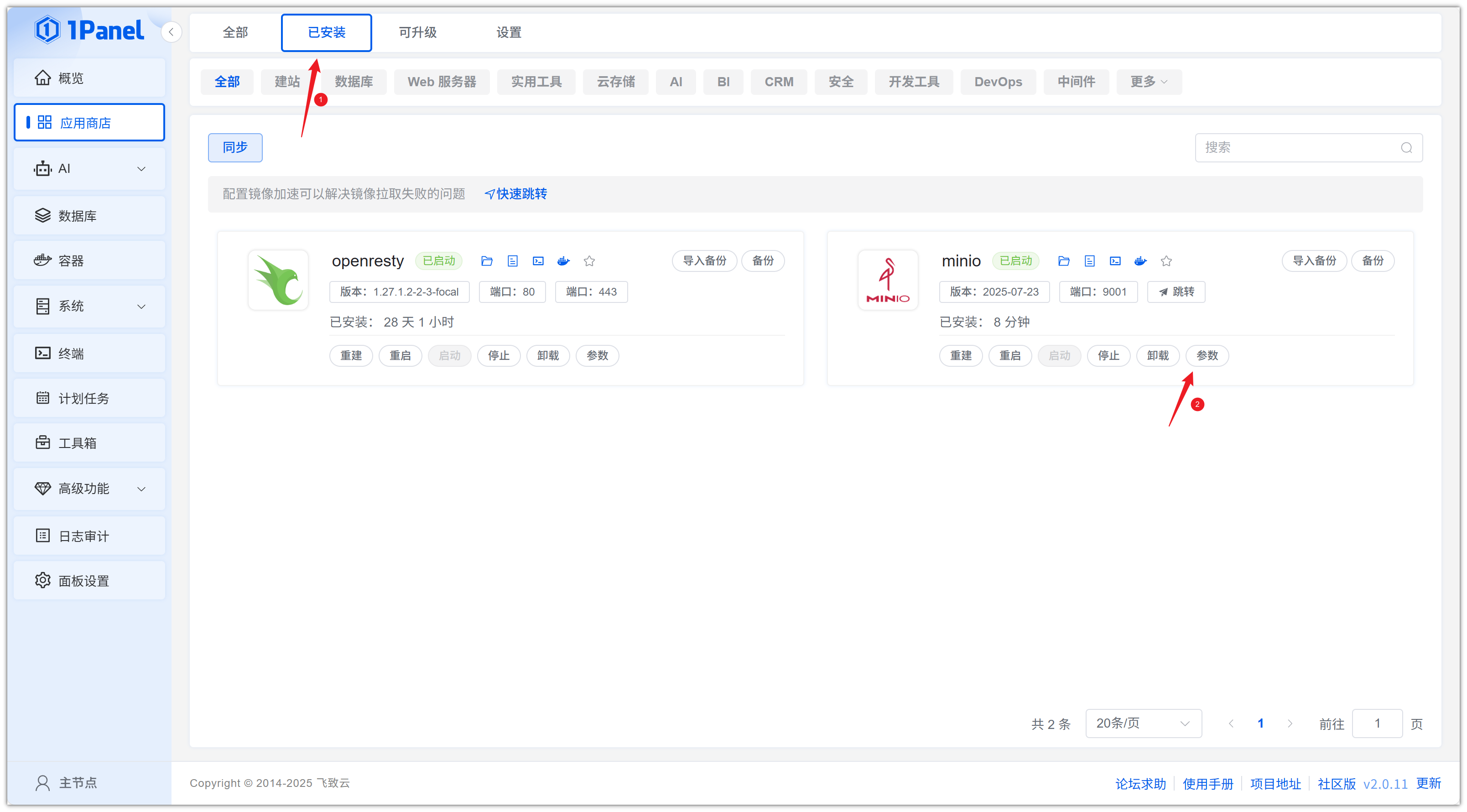1467x812 pixels.
Task: Open terminal icon for openresty
Action: point(538,261)
